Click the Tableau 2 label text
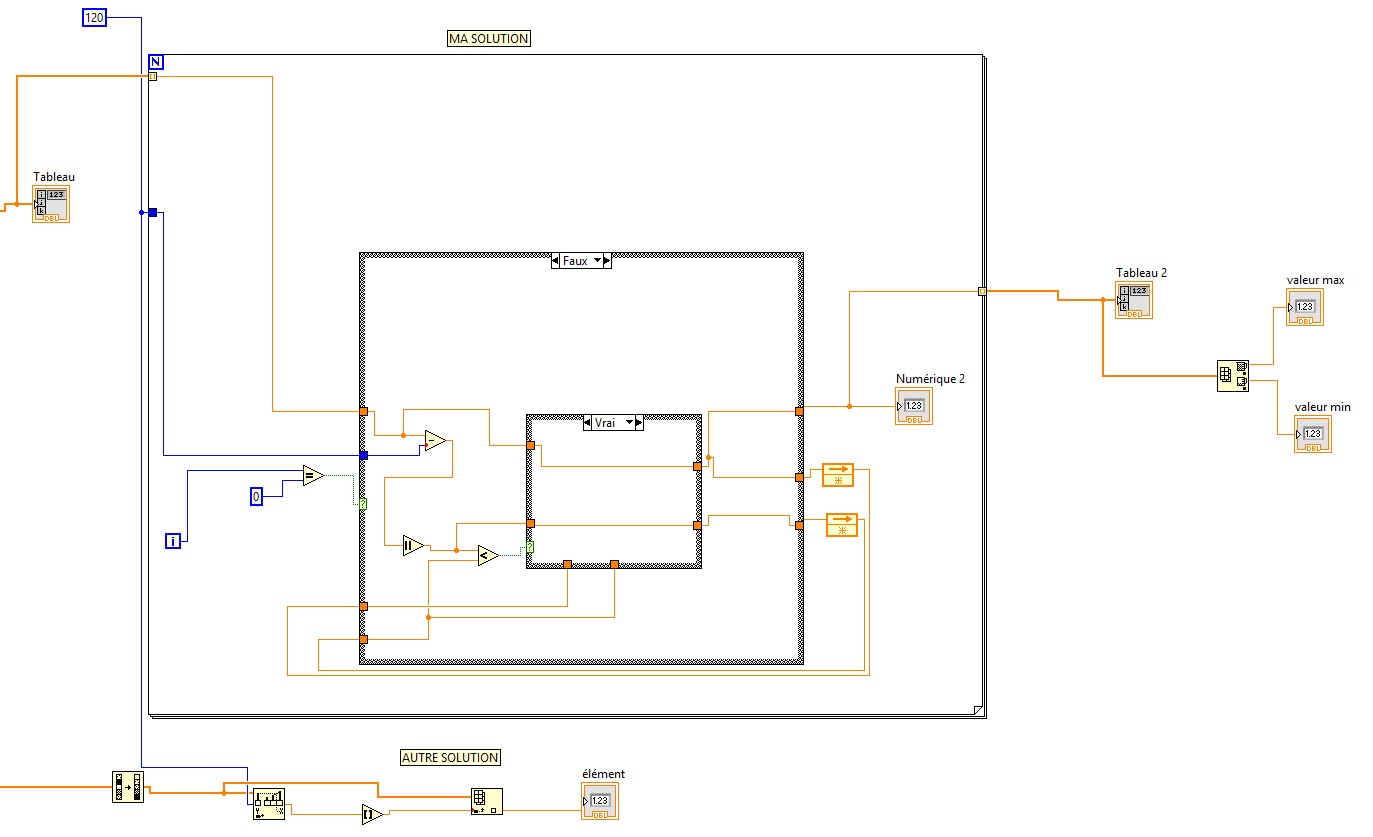The width and height of the screenshot is (1373, 837). point(1141,272)
